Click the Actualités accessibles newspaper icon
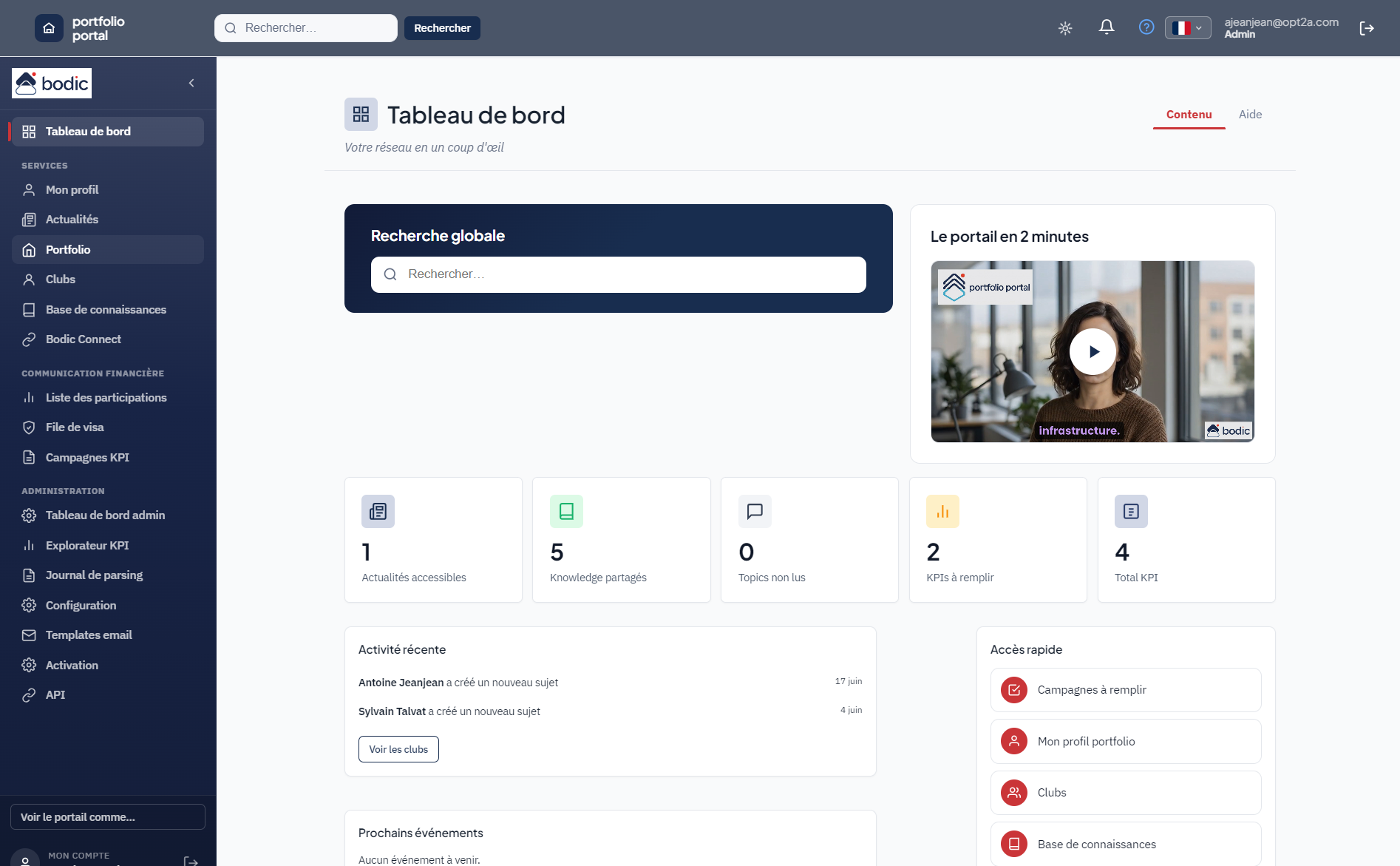The image size is (1400, 866). point(378,511)
